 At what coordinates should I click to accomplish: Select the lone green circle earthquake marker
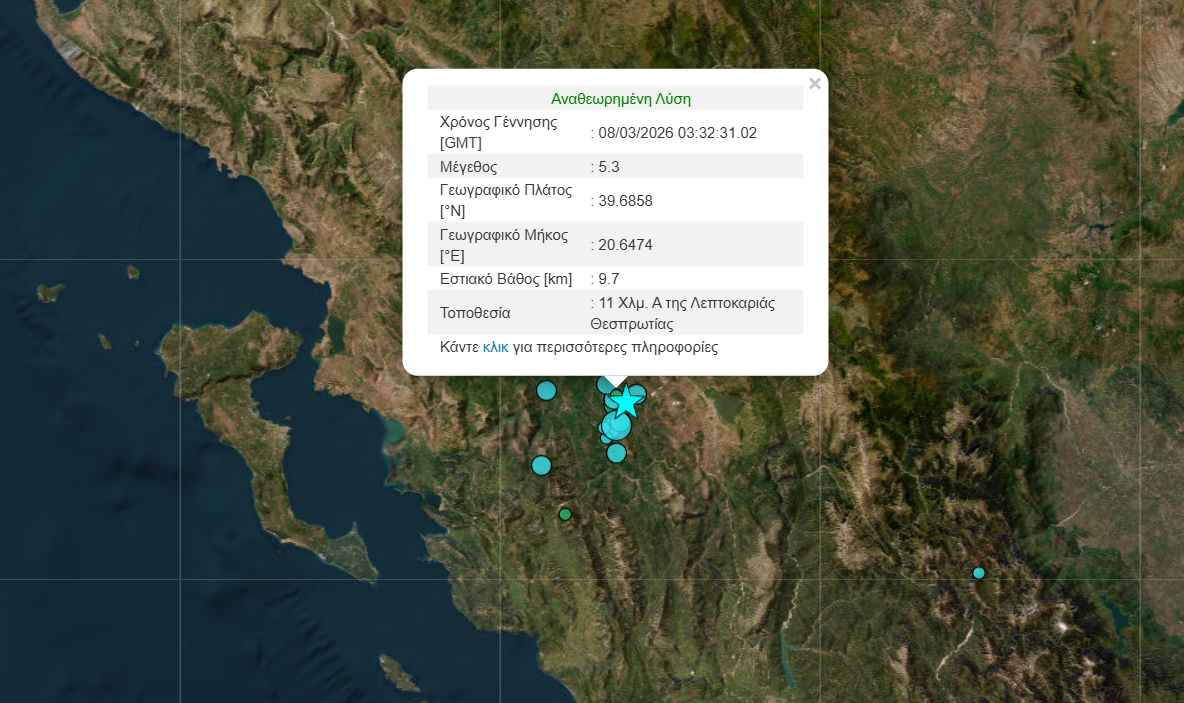(565, 514)
